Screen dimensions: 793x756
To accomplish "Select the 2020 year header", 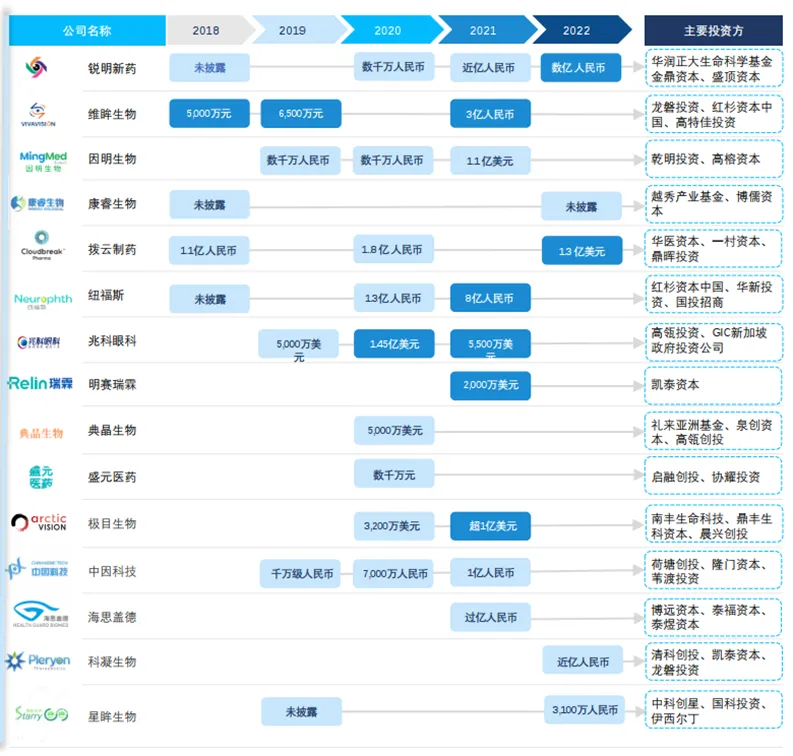I will pos(391,30).
